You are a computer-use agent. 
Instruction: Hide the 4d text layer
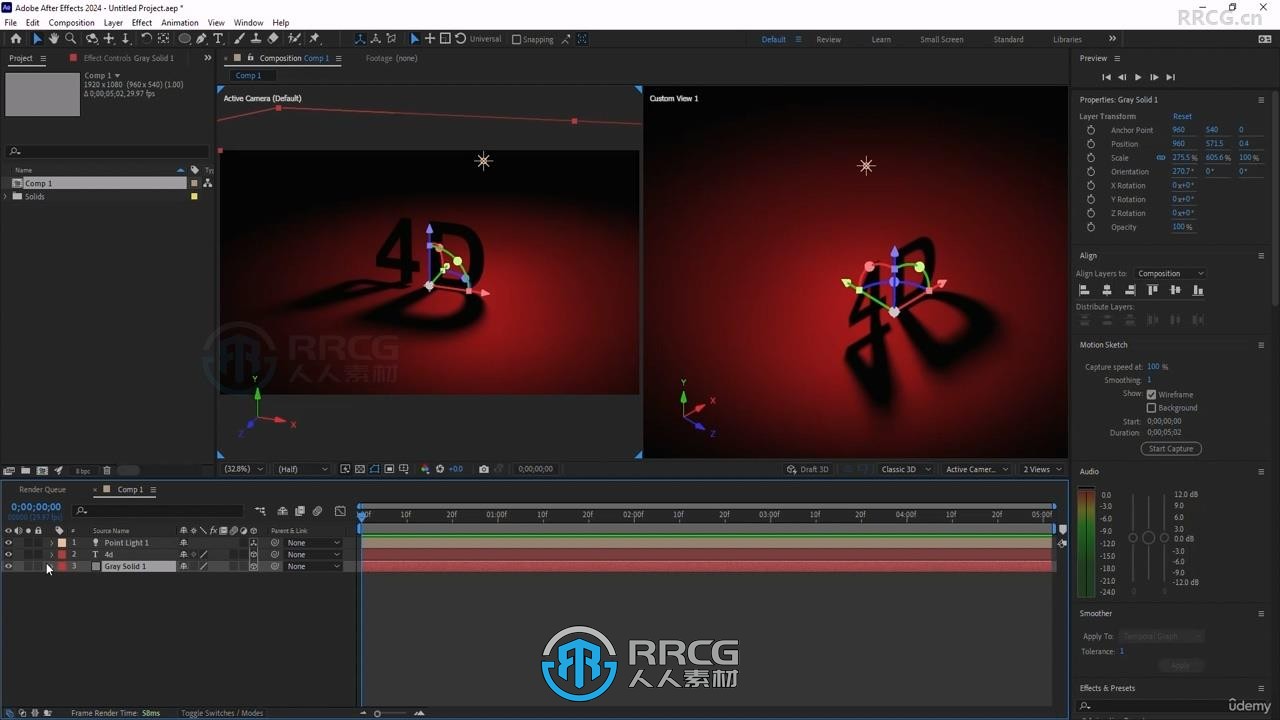point(8,555)
